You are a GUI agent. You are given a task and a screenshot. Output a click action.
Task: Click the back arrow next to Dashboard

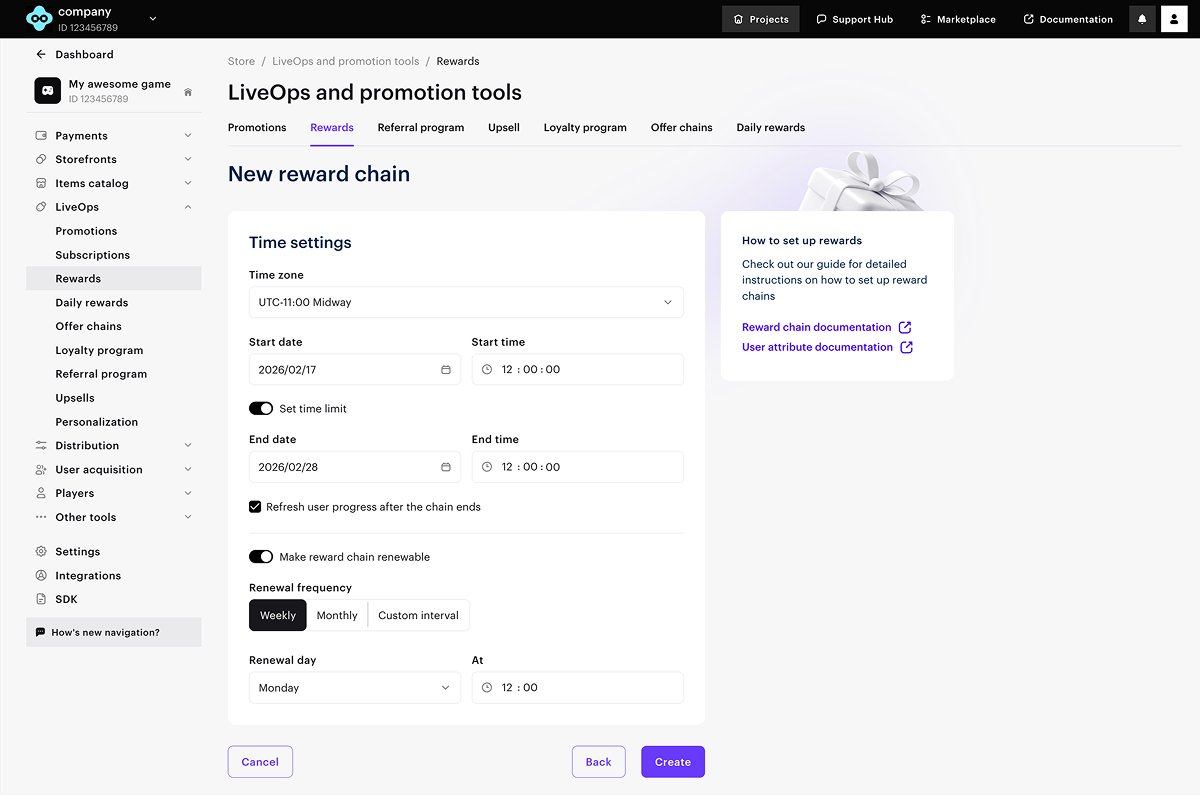[41, 55]
